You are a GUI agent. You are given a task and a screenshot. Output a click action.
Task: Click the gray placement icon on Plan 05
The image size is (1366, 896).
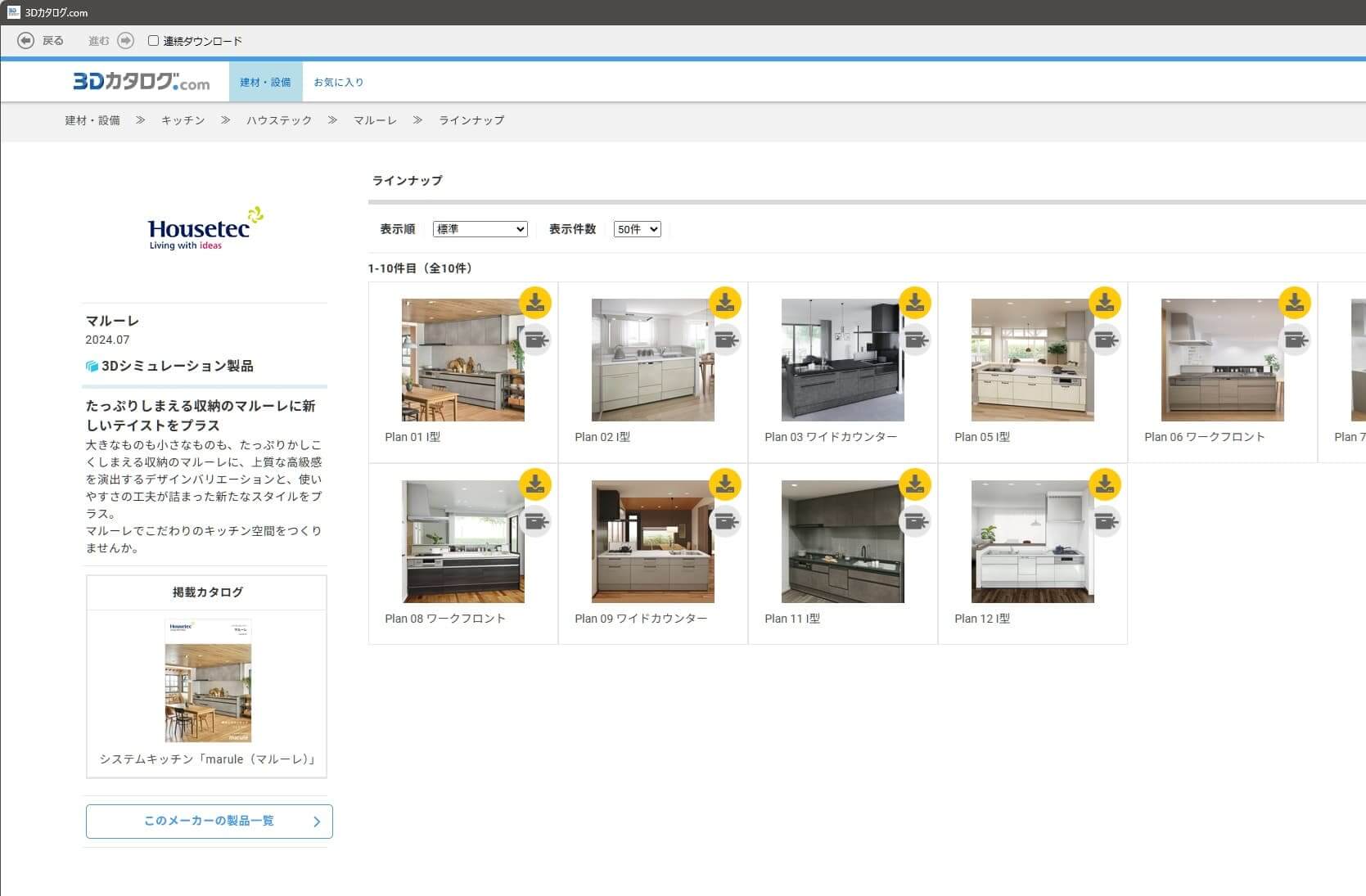coord(1105,339)
